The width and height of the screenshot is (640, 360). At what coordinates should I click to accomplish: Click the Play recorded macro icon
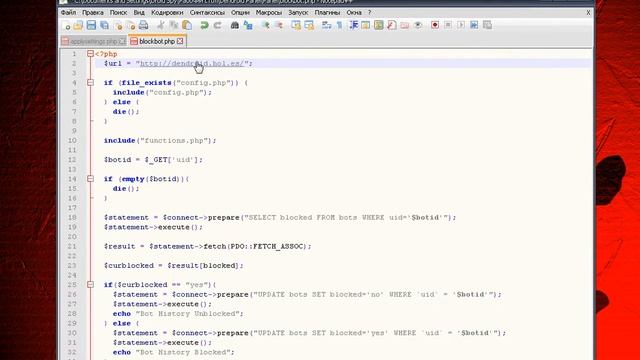tap(461, 25)
